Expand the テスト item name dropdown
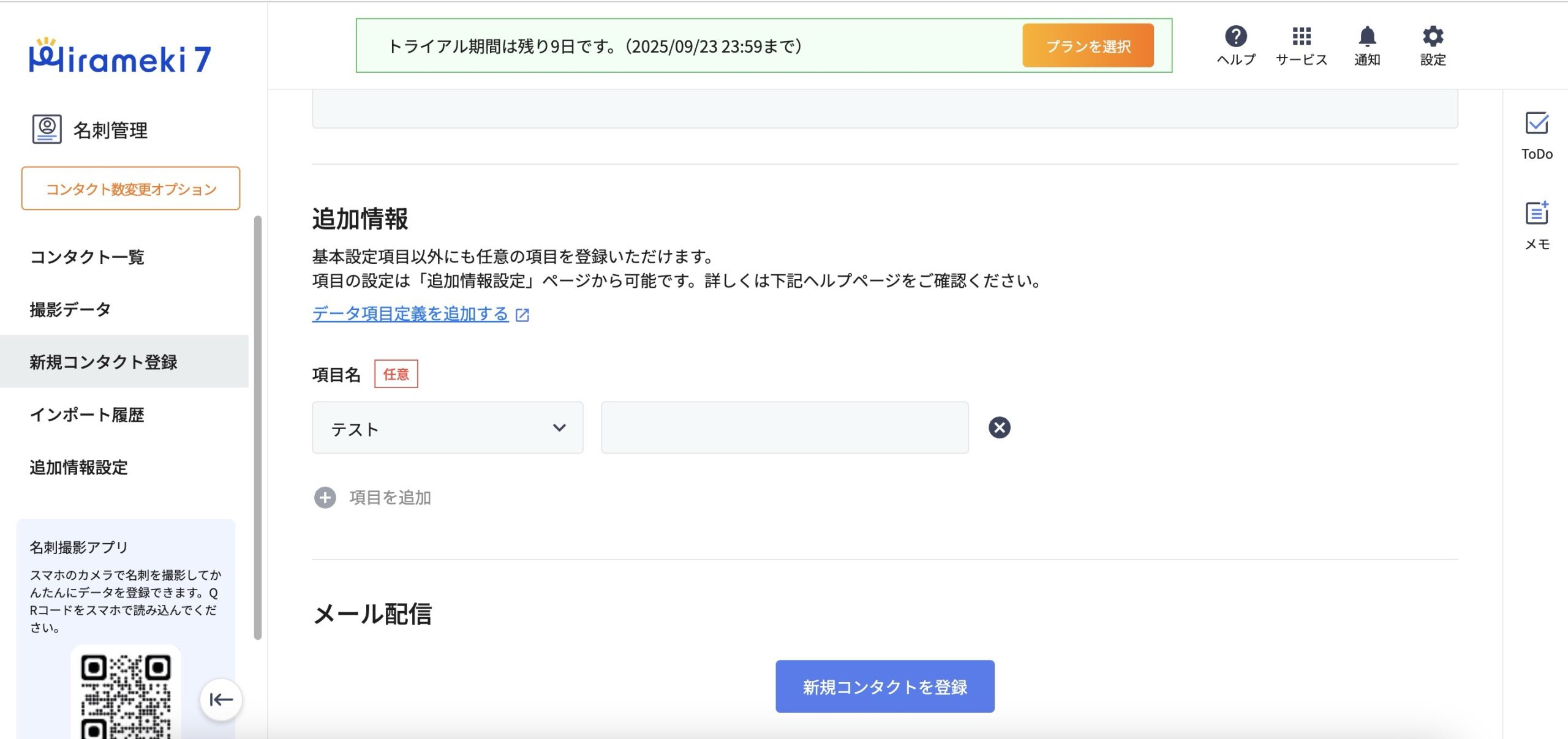Screen dimensions: 1568x739 (x=447, y=428)
